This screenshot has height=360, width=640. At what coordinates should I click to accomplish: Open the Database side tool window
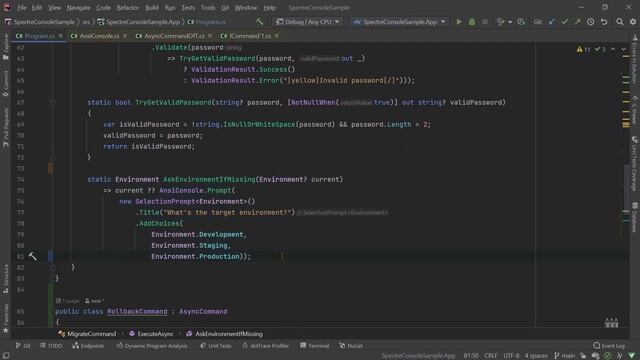click(635, 217)
